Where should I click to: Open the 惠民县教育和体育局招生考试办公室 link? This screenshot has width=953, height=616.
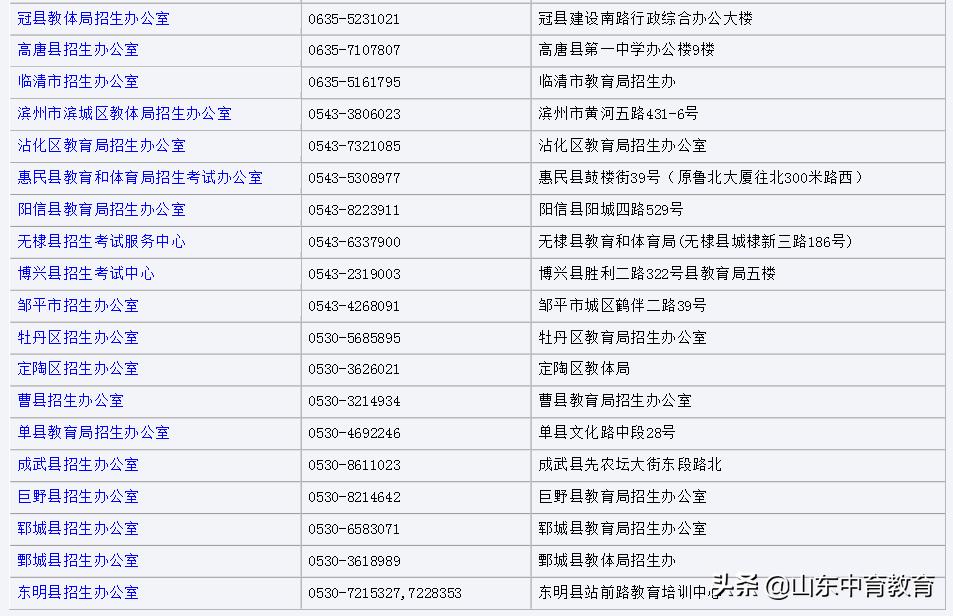137,178
